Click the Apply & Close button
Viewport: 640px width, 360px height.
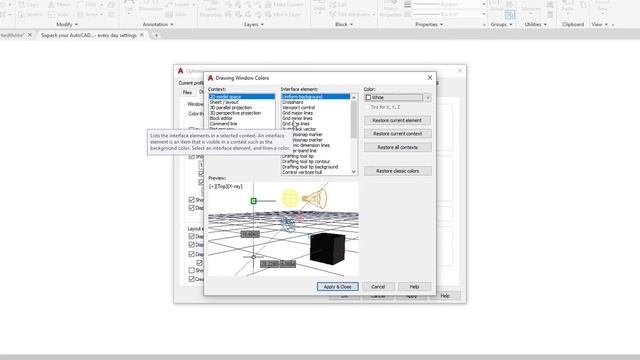coord(338,287)
